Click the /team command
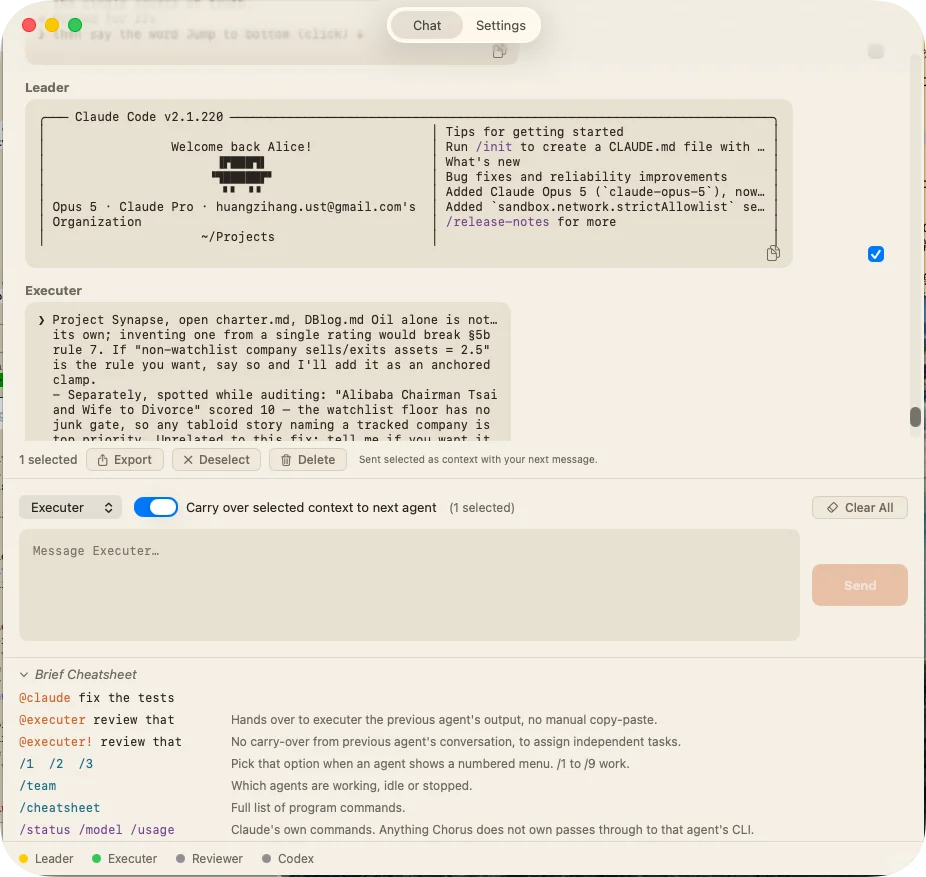 point(38,785)
